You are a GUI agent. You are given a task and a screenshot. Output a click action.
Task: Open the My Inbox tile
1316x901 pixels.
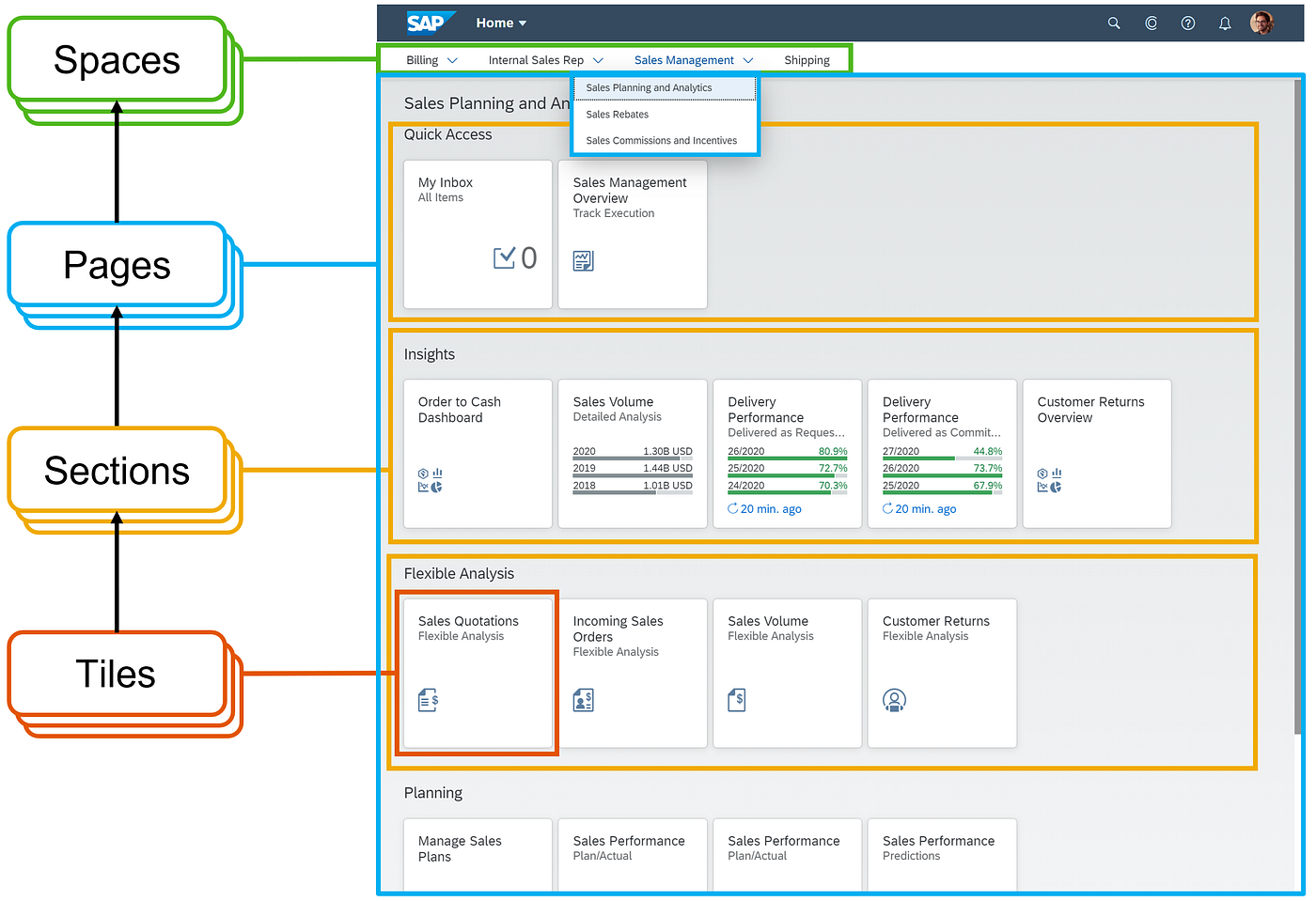[x=477, y=233]
